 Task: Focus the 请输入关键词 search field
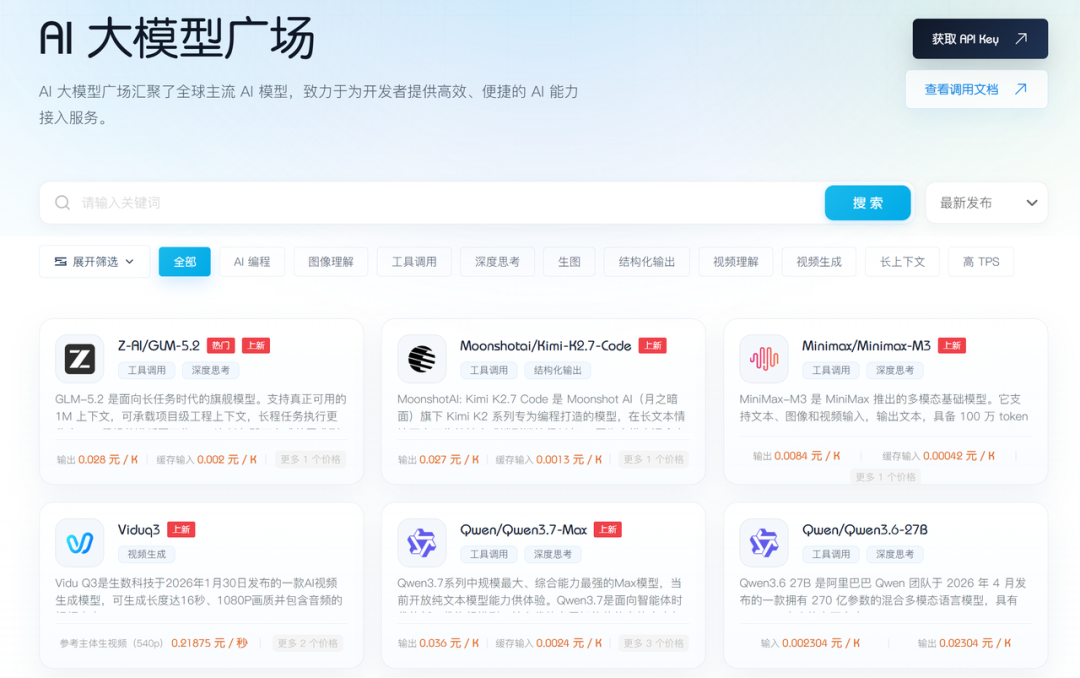pyautogui.click(x=432, y=203)
